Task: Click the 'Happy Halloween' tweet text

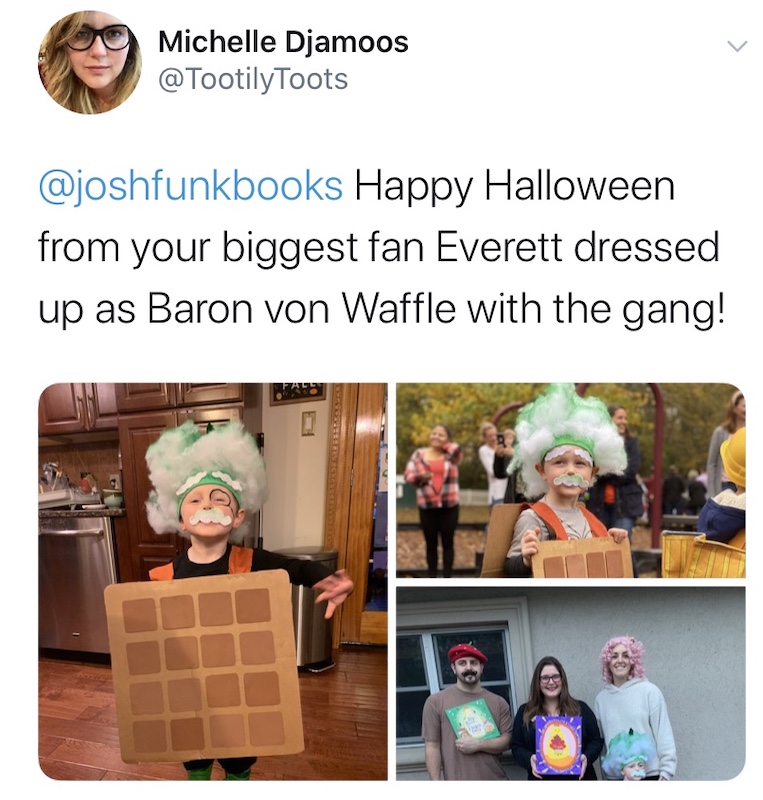Action: click(514, 186)
